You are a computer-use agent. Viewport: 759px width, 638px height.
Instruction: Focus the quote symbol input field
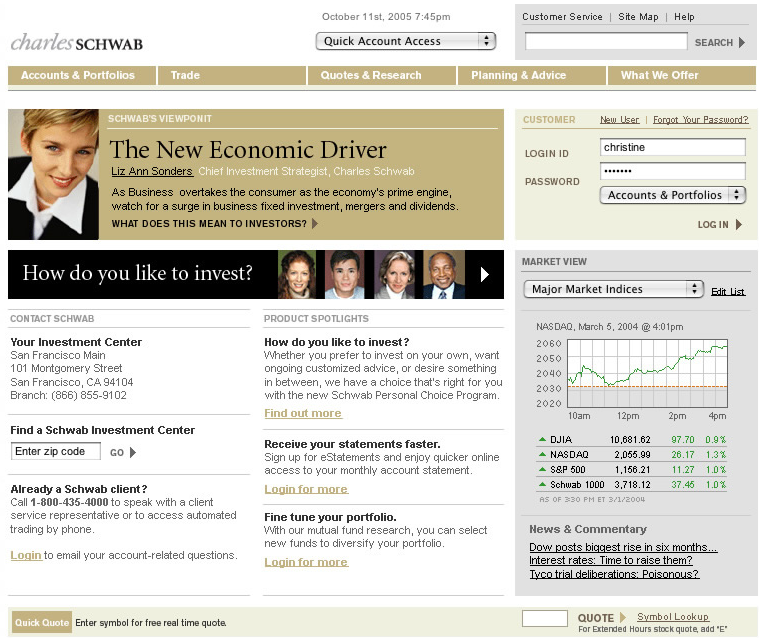[545, 618]
